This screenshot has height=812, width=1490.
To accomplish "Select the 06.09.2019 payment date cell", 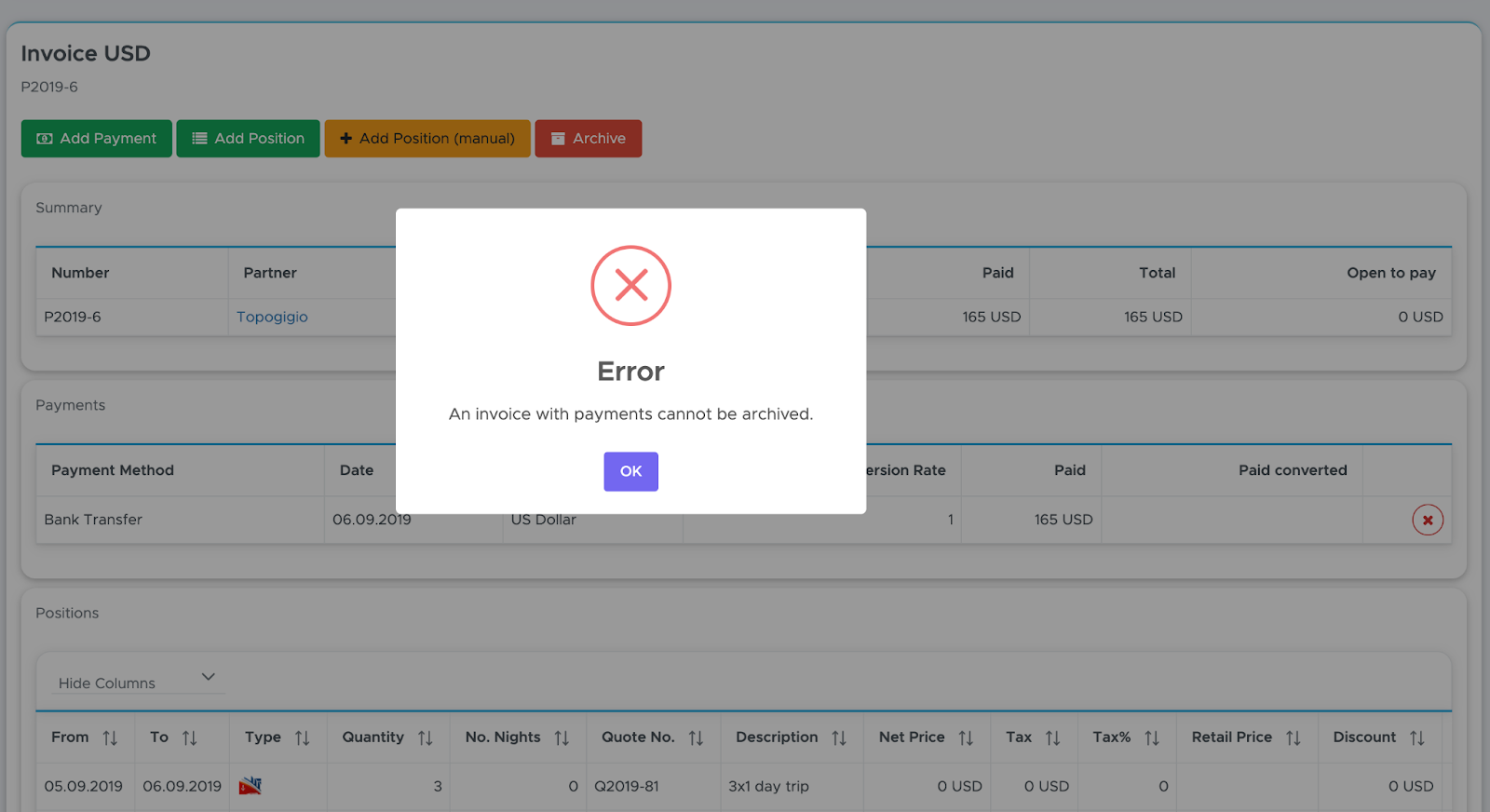I will point(372,520).
